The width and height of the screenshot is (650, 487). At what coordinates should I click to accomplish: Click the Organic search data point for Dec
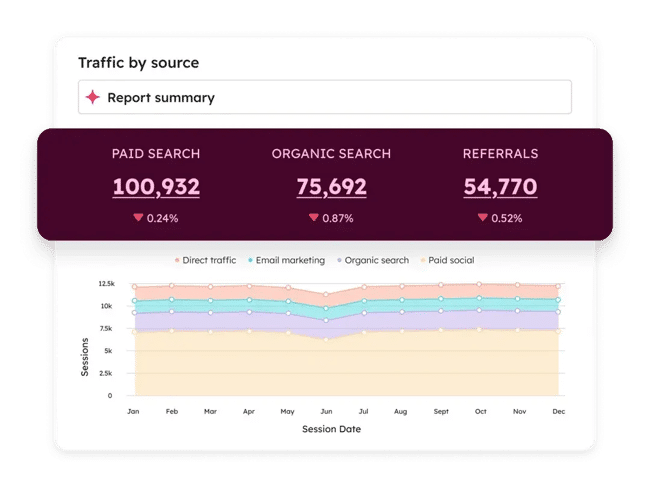pos(558,312)
